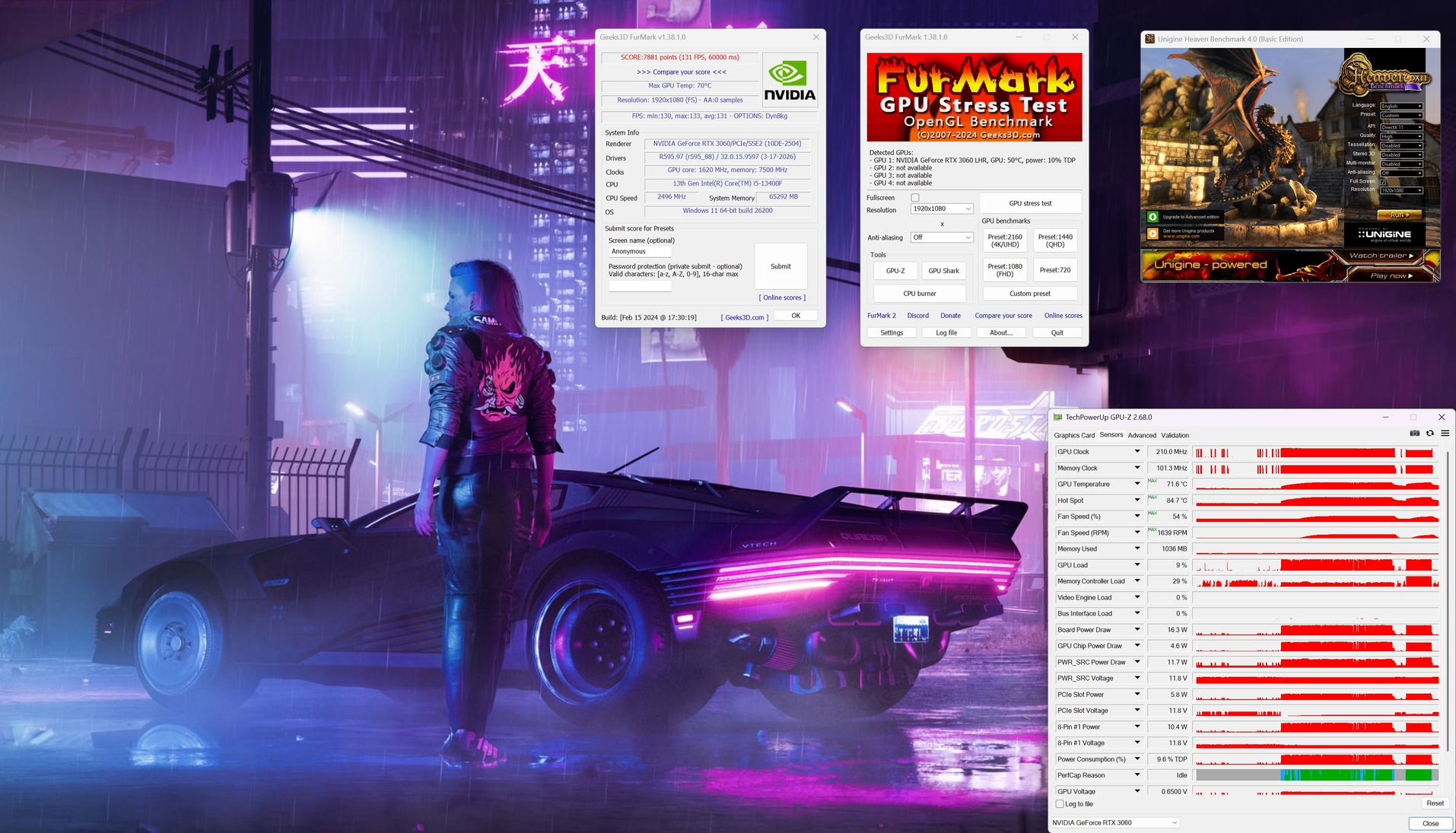Open the FurMark Anti-aliasing dropdown
Viewport: 1456px width, 833px height.
[942, 237]
